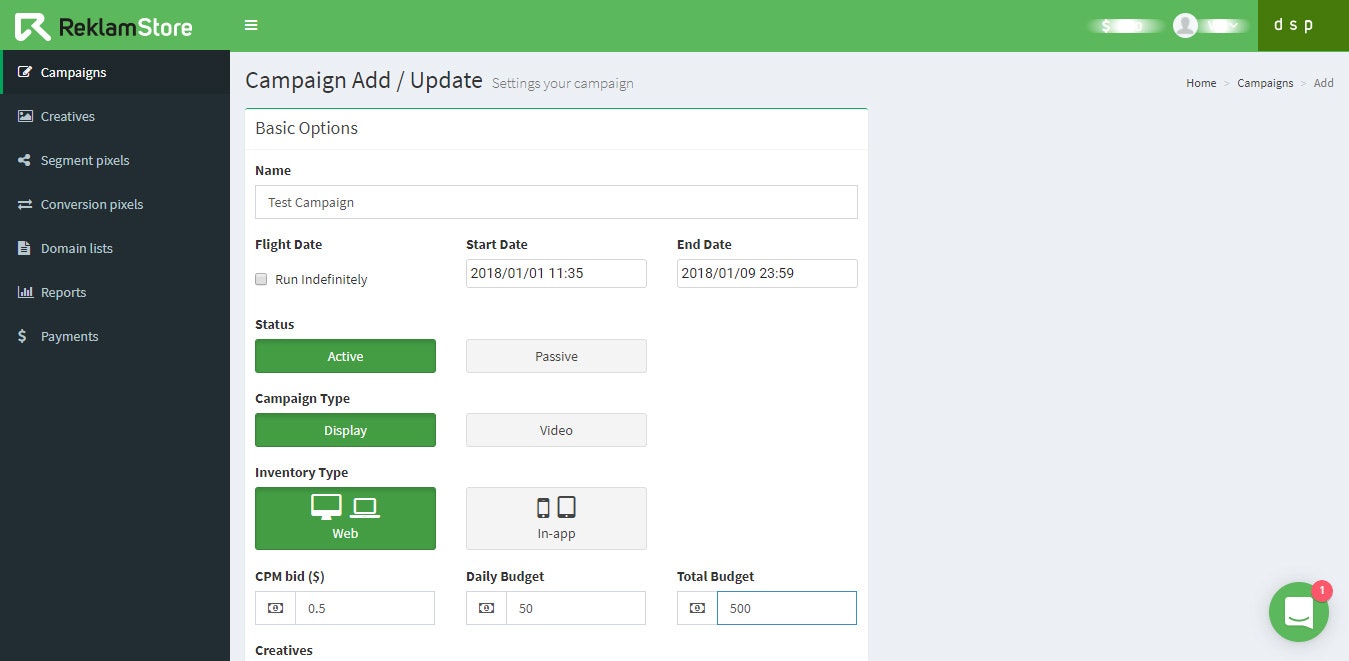Screen dimensions: 1349x661
Task: Click the Segment pixels share icon
Action: (x=24, y=160)
